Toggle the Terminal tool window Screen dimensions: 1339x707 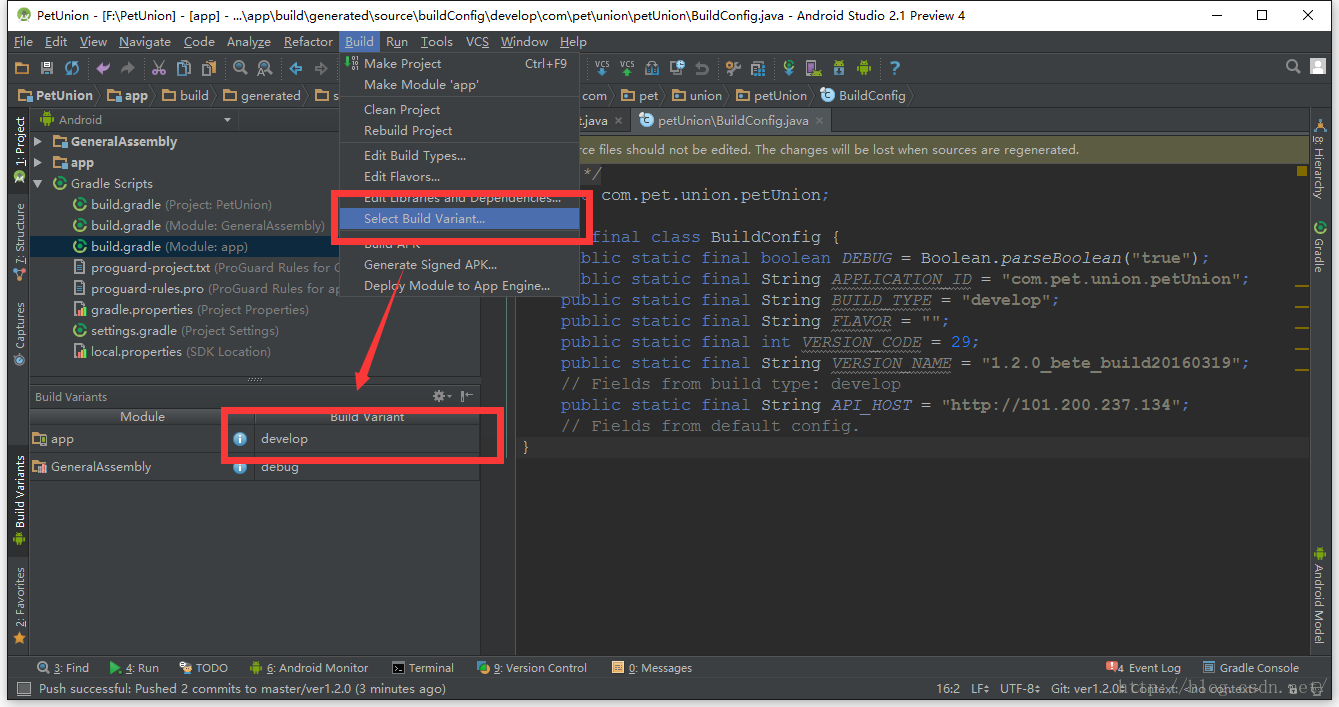click(423, 668)
